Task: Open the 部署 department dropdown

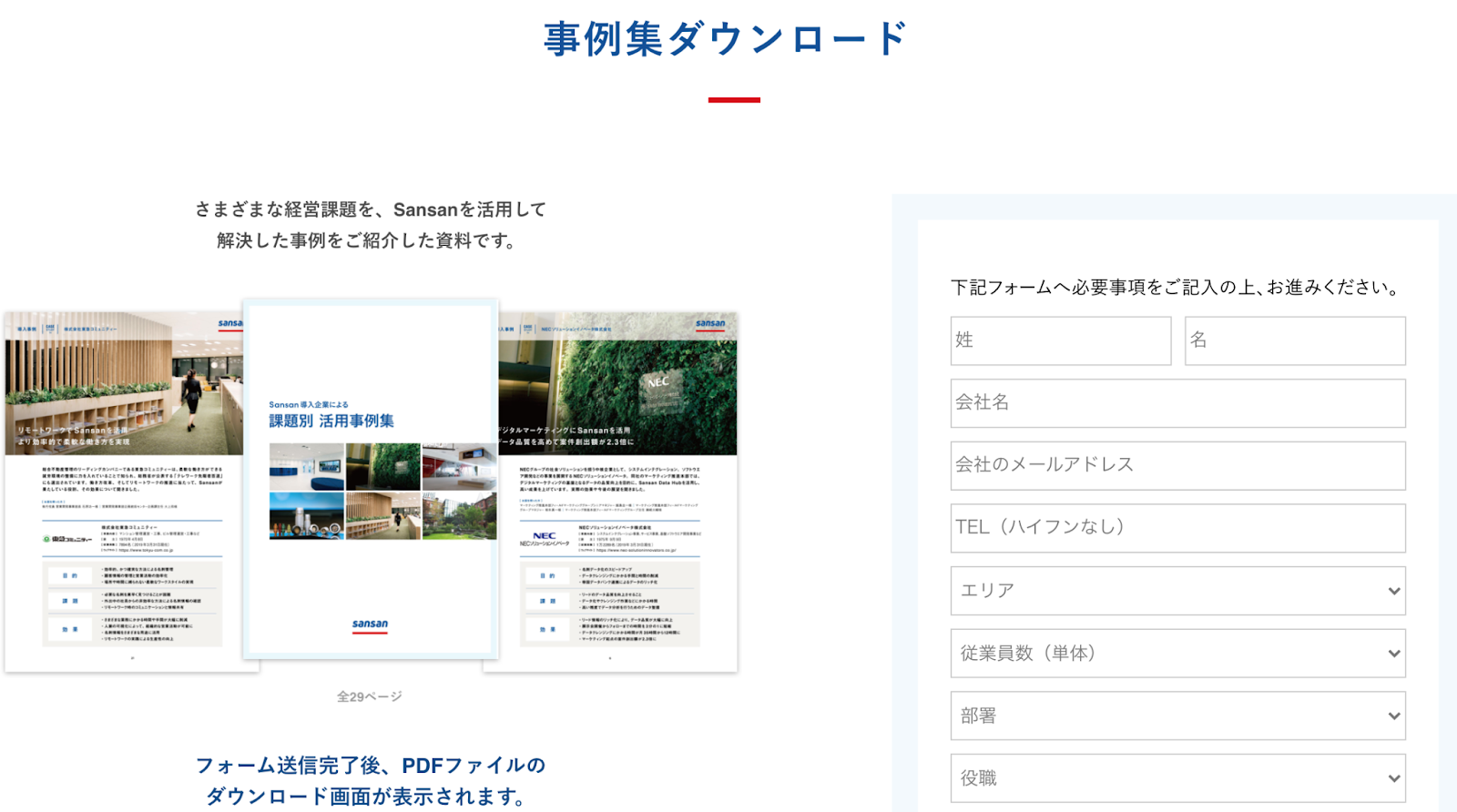Action: point(1178,716)
